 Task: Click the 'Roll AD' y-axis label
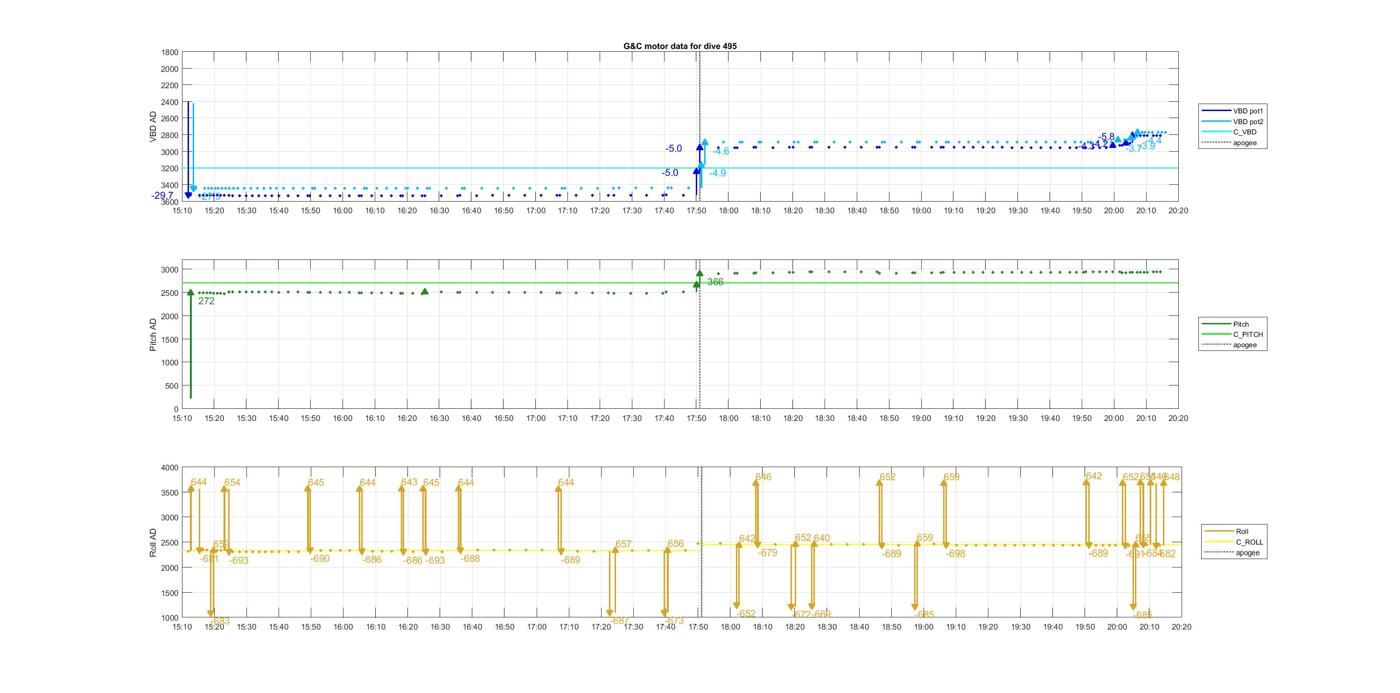154,542
